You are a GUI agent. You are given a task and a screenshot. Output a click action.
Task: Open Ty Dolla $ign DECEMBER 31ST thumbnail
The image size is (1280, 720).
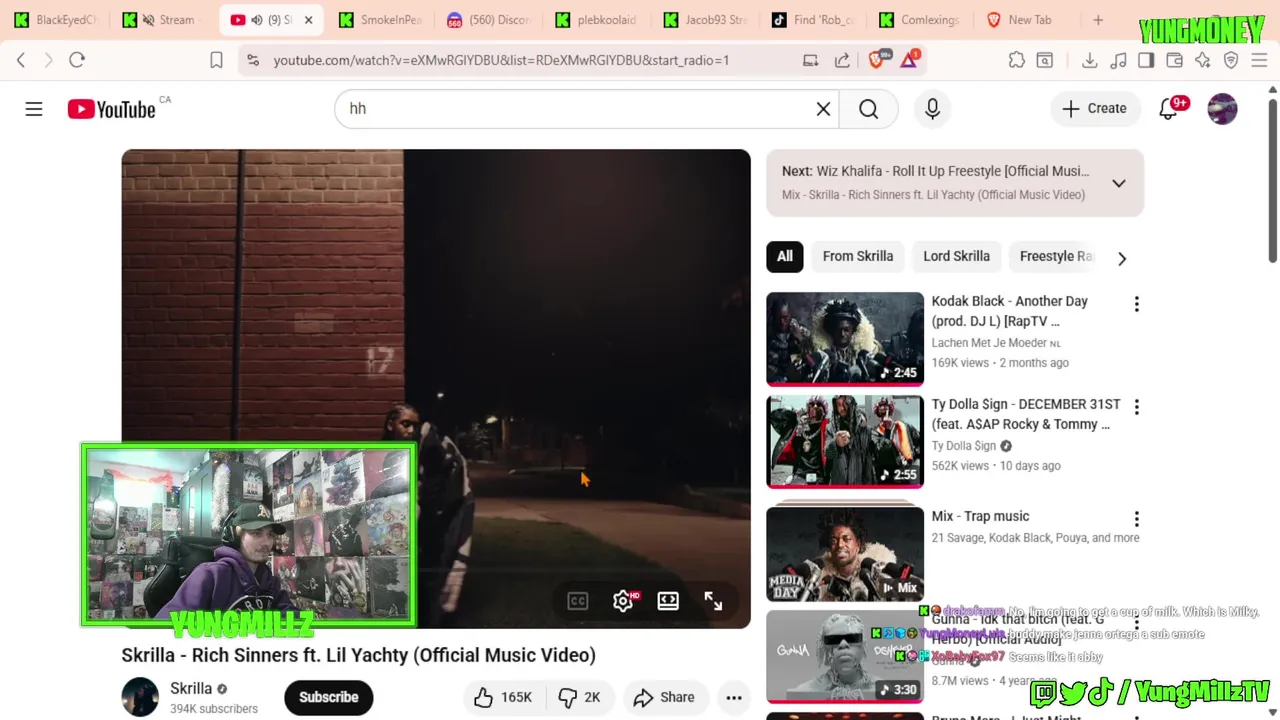click(845, 441)
